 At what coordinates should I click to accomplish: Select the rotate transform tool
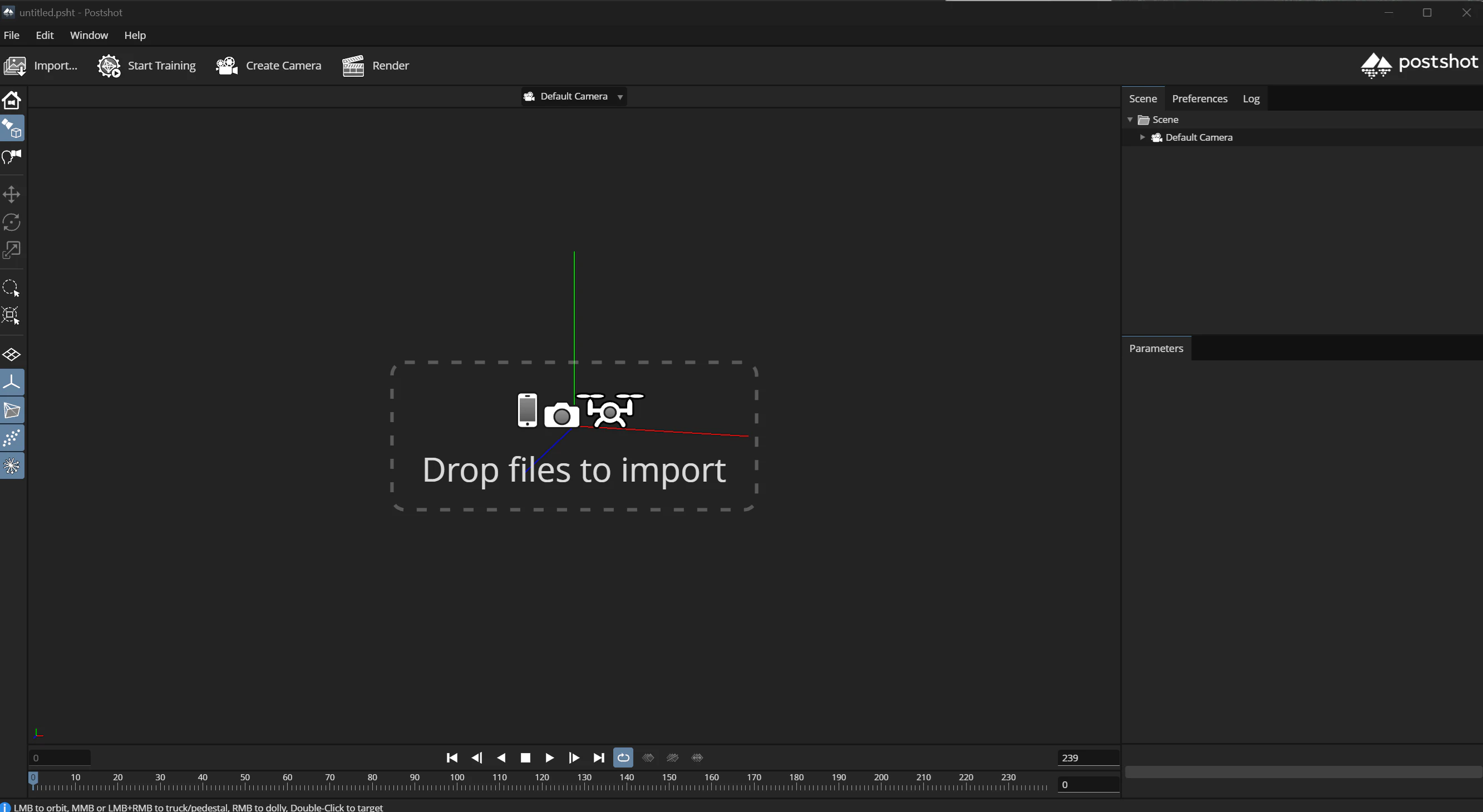coord(12,222)
